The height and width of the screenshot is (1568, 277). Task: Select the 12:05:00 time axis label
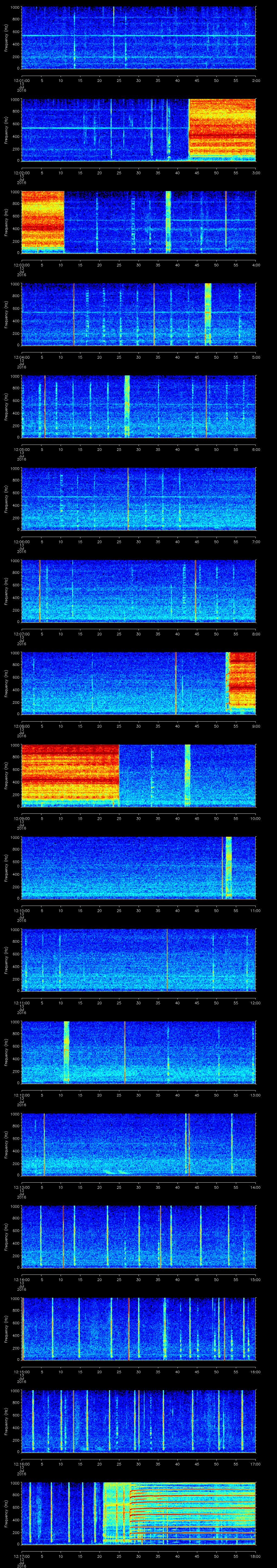point(21,449)
